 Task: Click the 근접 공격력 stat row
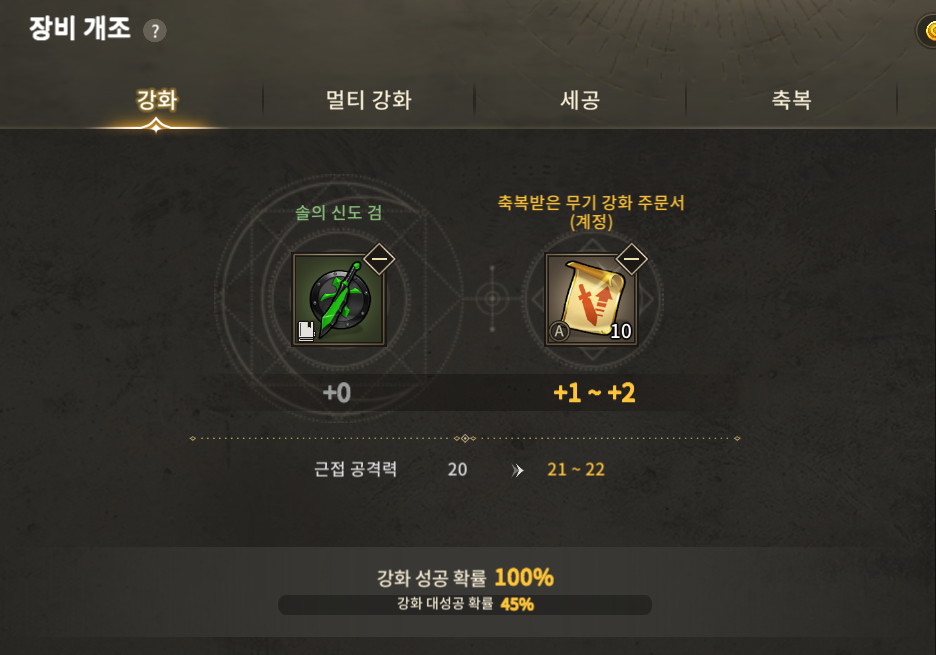pos(460,469)
